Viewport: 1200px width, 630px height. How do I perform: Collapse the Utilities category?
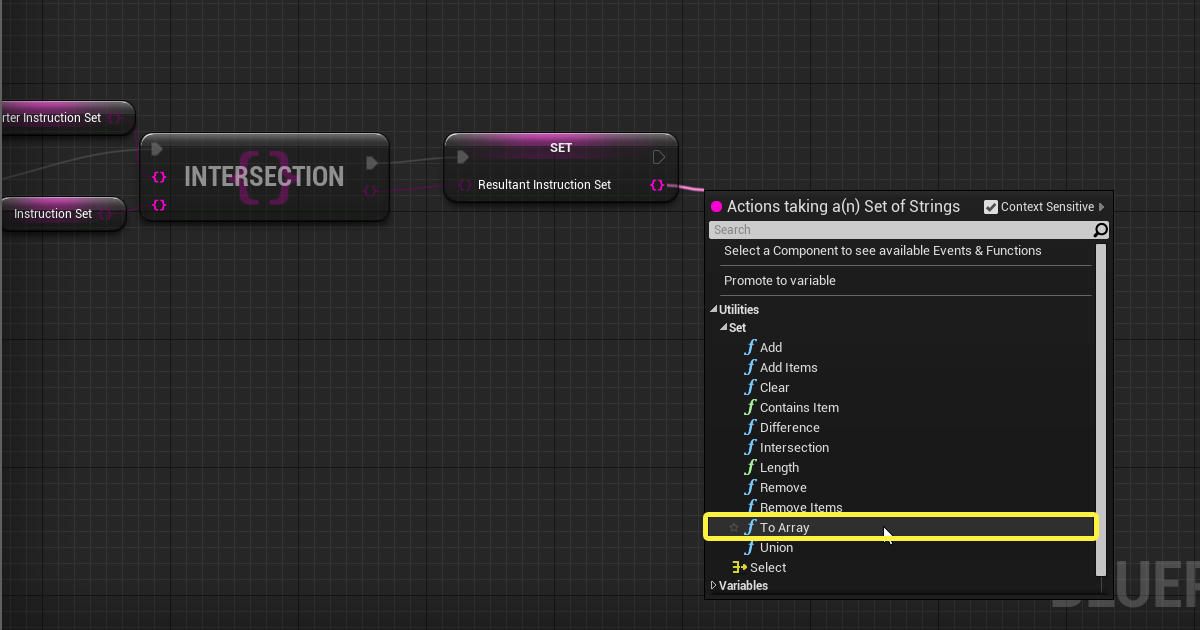coord(714,310)
